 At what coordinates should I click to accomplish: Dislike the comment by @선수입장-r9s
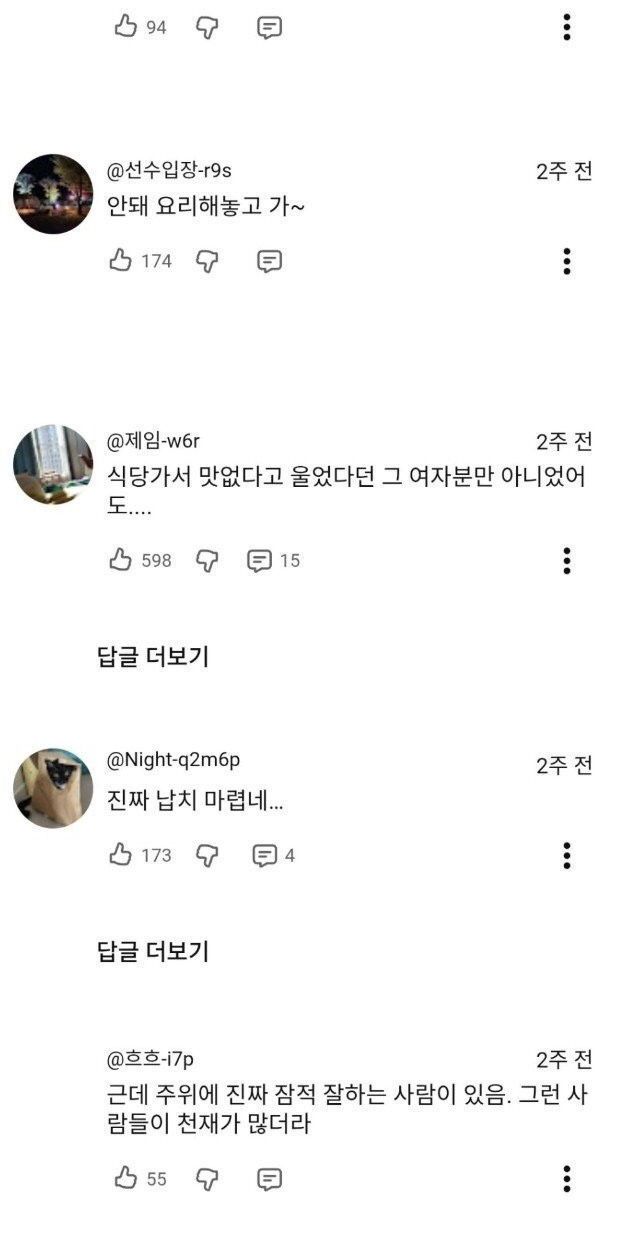point(207,261)
